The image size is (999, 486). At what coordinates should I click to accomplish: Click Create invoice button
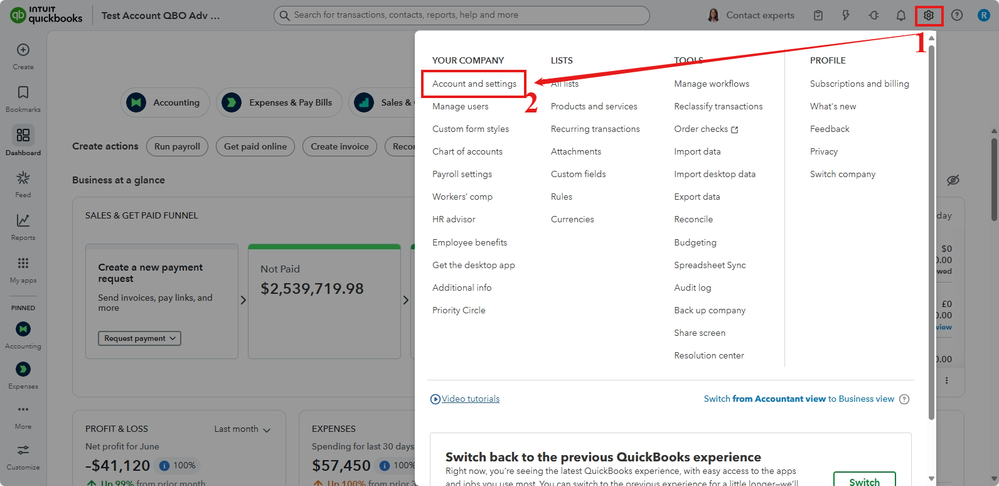pos(340,147)
